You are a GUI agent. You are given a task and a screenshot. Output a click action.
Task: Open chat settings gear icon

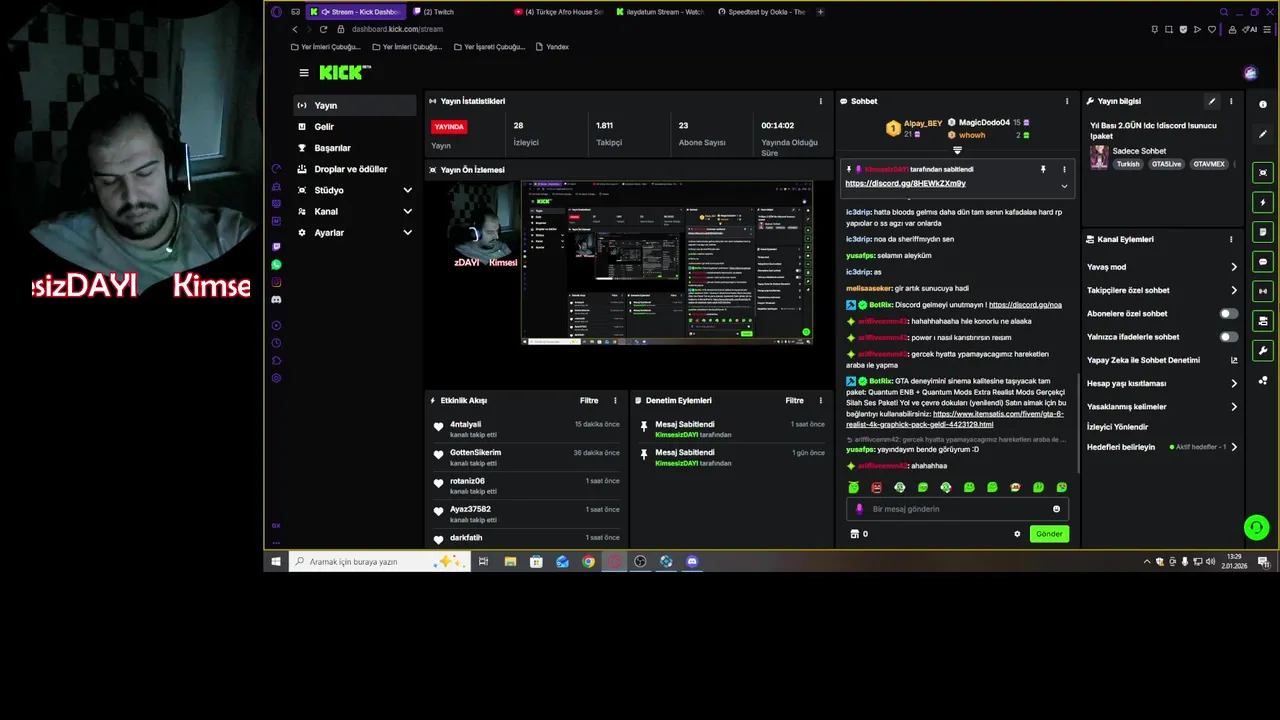(x=1017, y=534)
